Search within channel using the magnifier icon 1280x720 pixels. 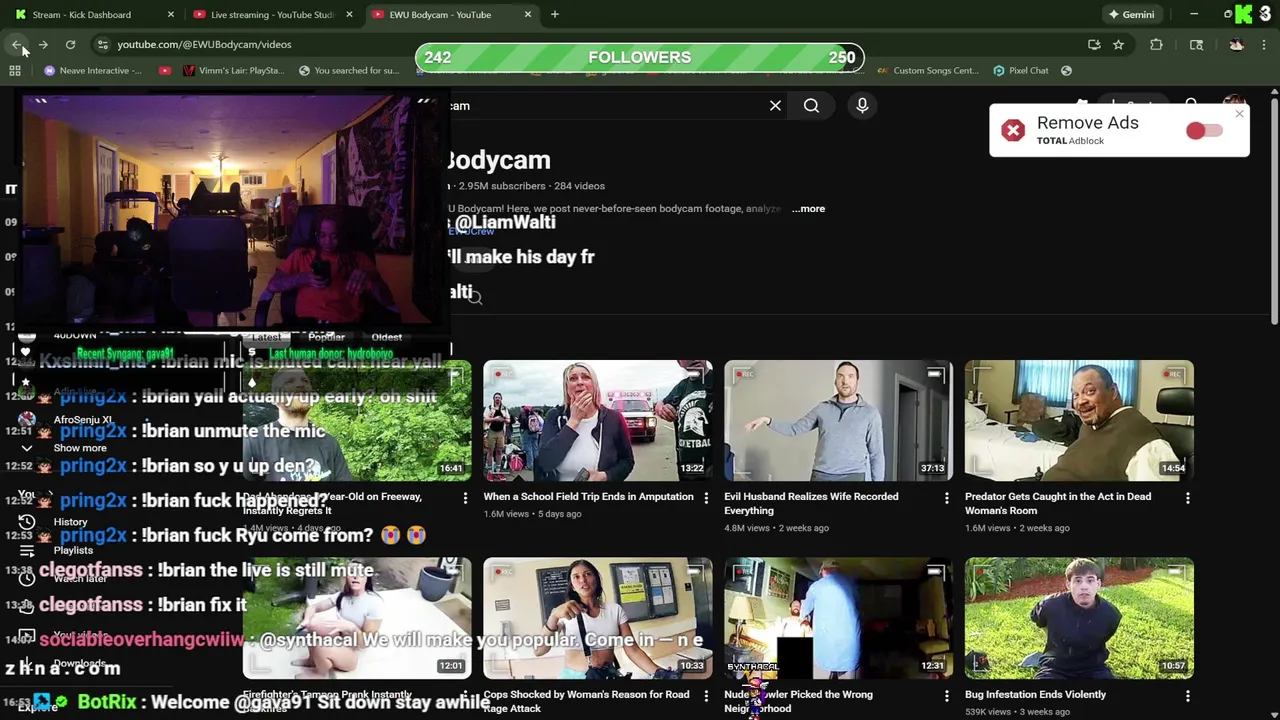click(x=475, y=297)
